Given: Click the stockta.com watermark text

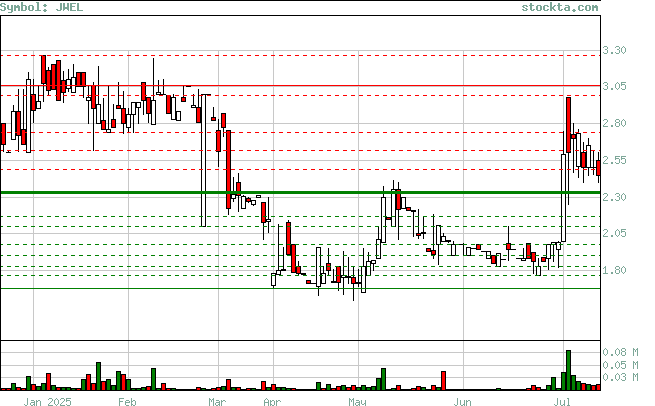Looking at the screenshot, I should [x=560, y=7].
